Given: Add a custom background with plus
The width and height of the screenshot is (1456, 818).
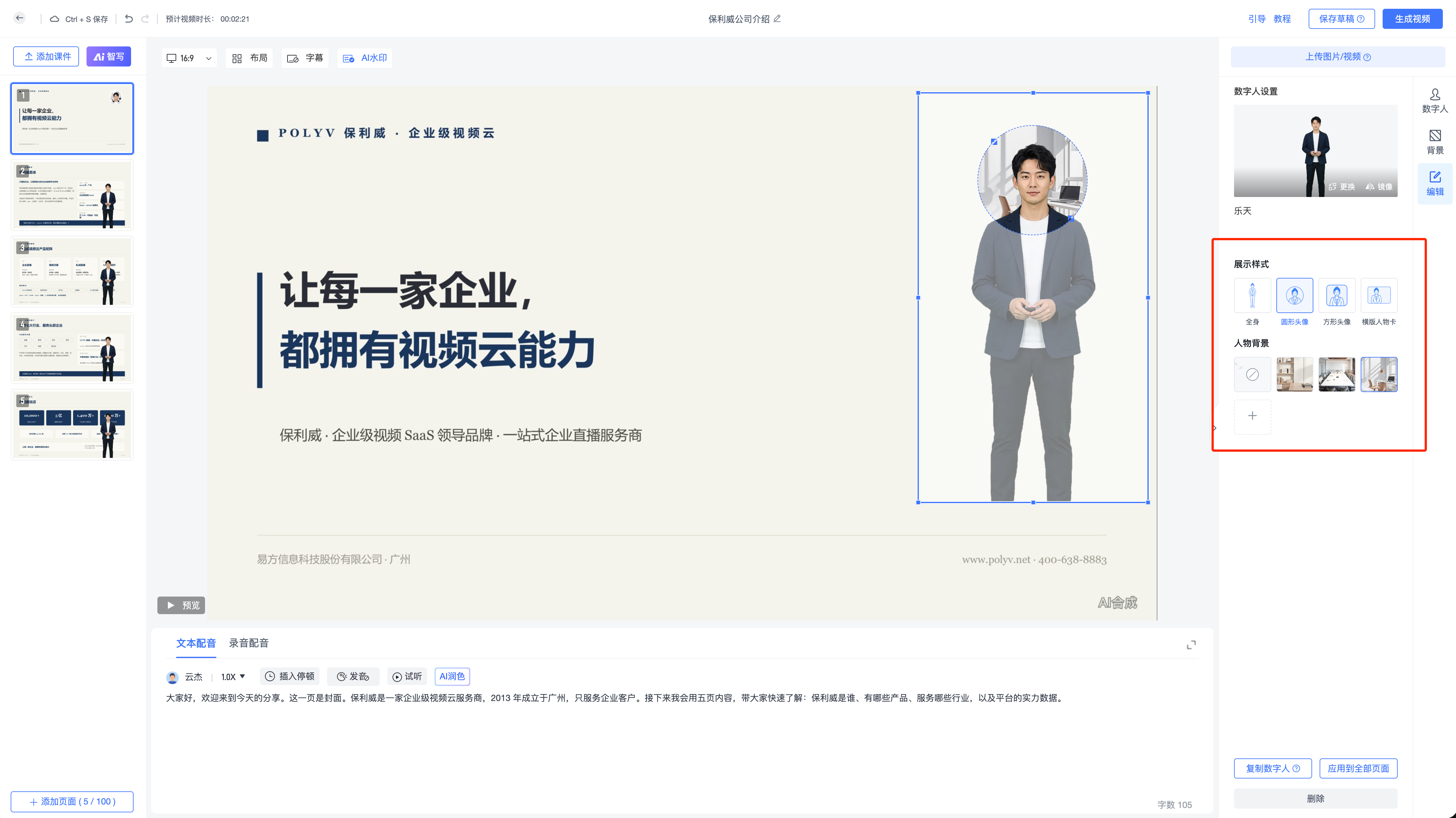Looking at the screenshot, I should click(1253, 416).
